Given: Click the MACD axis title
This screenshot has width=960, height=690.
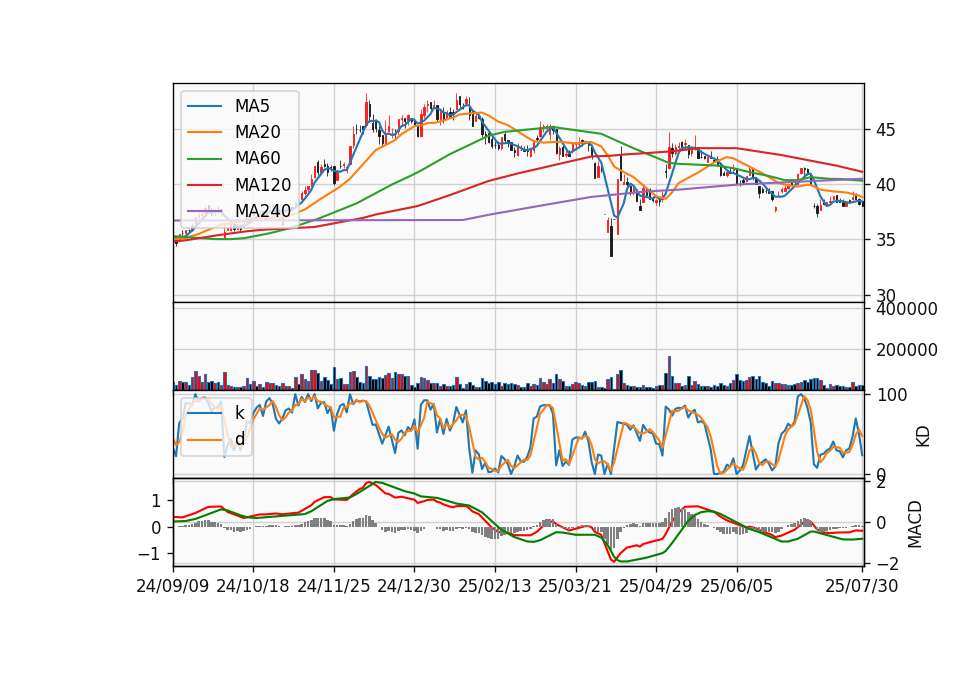Looking at the screenshot, I should 915,524.
